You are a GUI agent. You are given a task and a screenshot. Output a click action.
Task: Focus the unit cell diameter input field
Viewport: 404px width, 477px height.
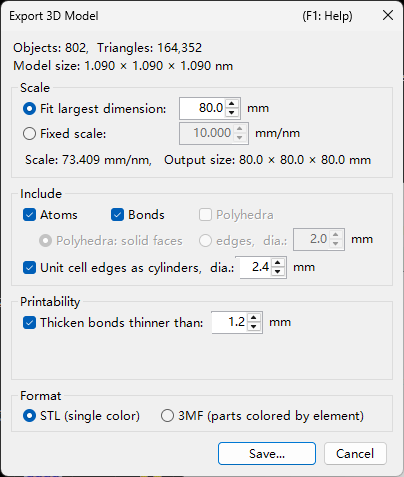(256, 267)
